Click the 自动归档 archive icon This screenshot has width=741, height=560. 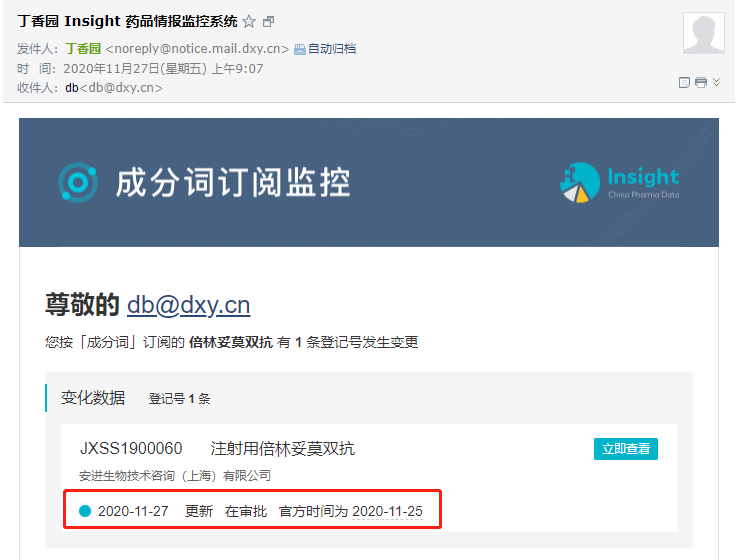click(300, 49)
